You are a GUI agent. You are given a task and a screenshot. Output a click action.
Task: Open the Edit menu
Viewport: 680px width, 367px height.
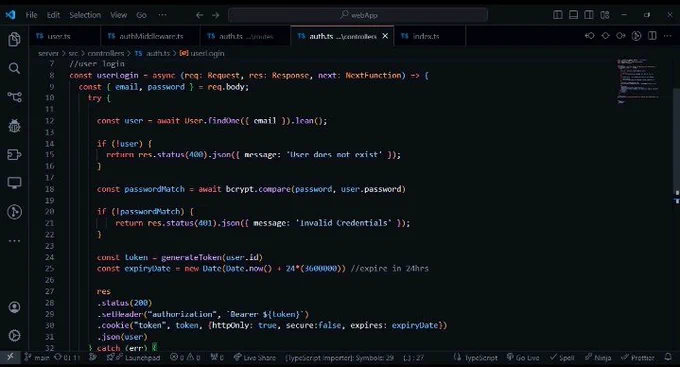53,15
